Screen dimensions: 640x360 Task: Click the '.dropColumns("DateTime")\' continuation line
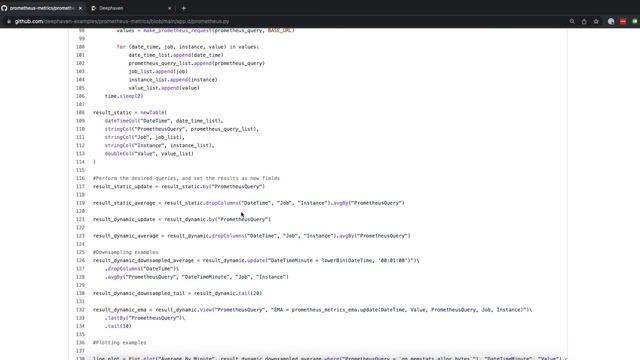coord(142,269)
